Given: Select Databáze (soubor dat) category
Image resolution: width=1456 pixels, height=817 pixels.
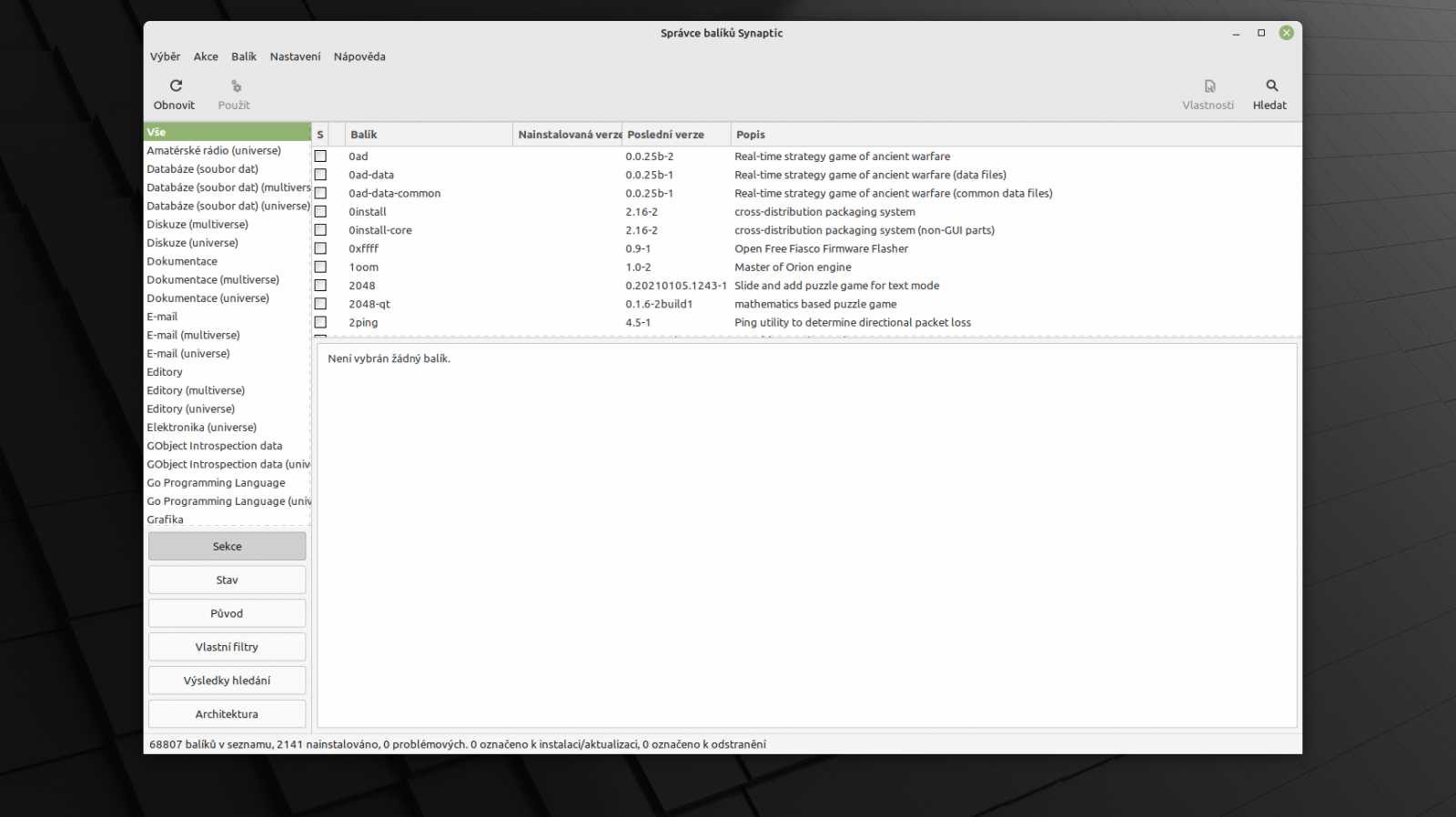Looking at the screenshot, I should click(227, 169).
